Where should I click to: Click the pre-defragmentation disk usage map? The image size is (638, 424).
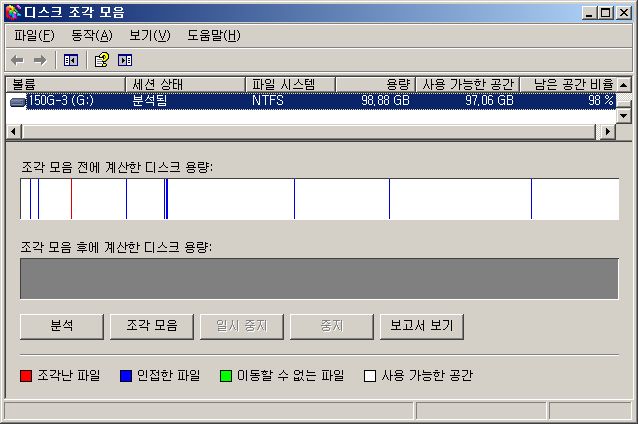click(319, 199)
